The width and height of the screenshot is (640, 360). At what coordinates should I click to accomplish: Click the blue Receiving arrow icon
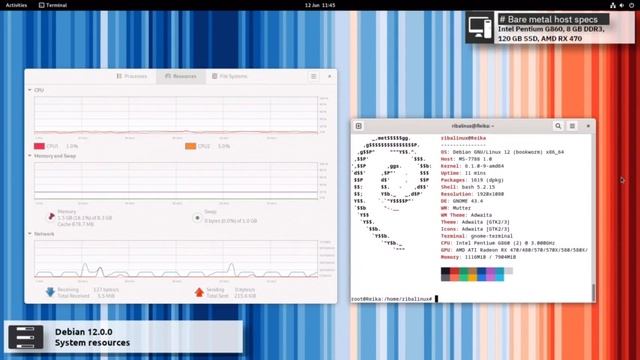click(x=50, y=292)
